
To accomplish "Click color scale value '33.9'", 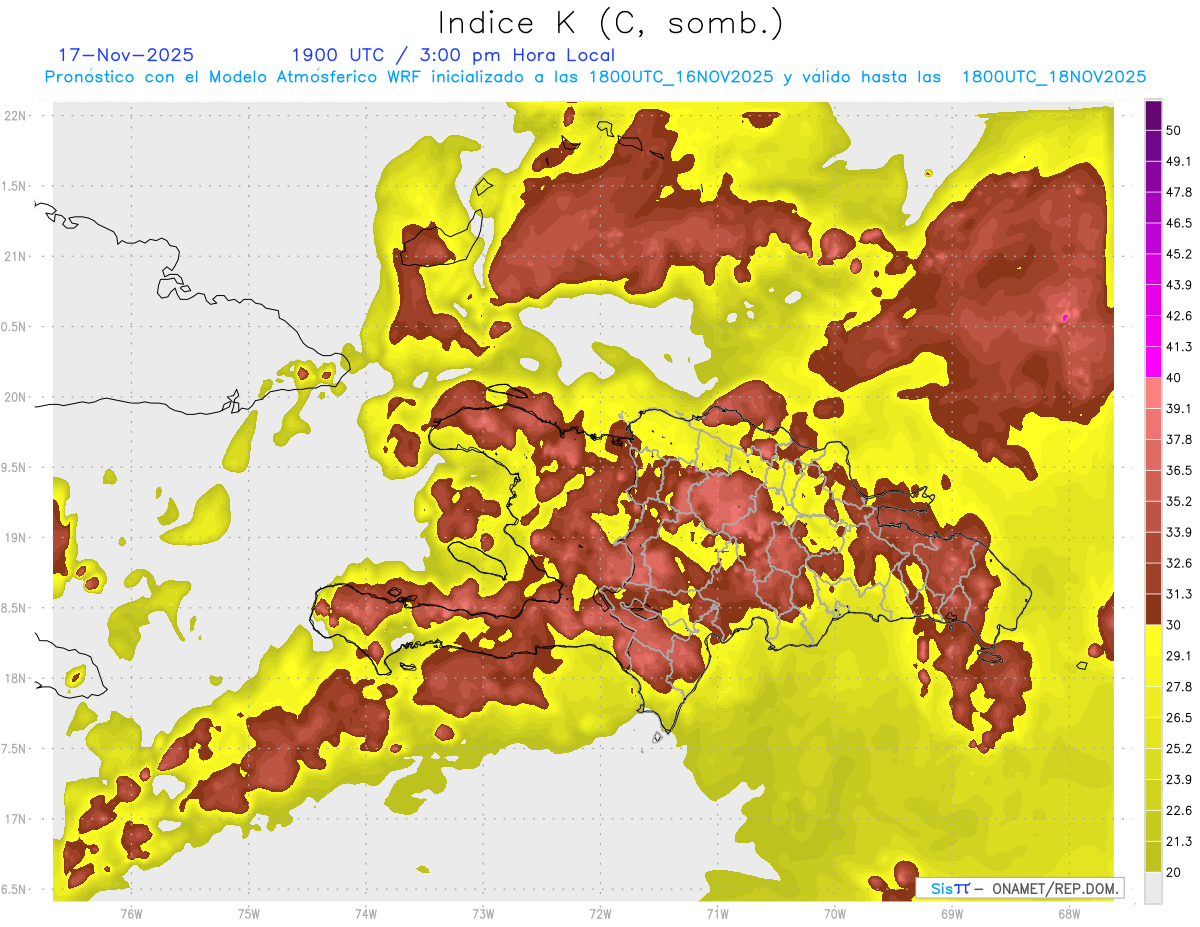I will point(1178,532).
